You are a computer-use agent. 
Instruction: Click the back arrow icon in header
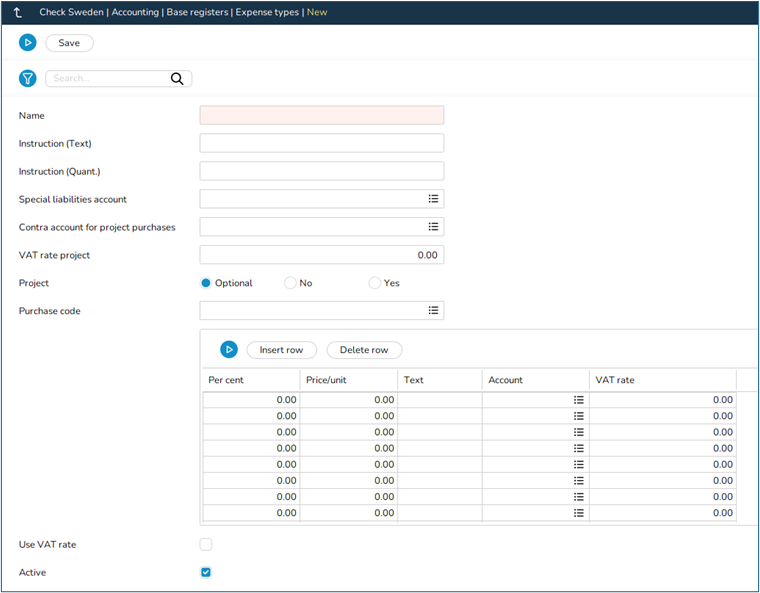pos(18,13)
